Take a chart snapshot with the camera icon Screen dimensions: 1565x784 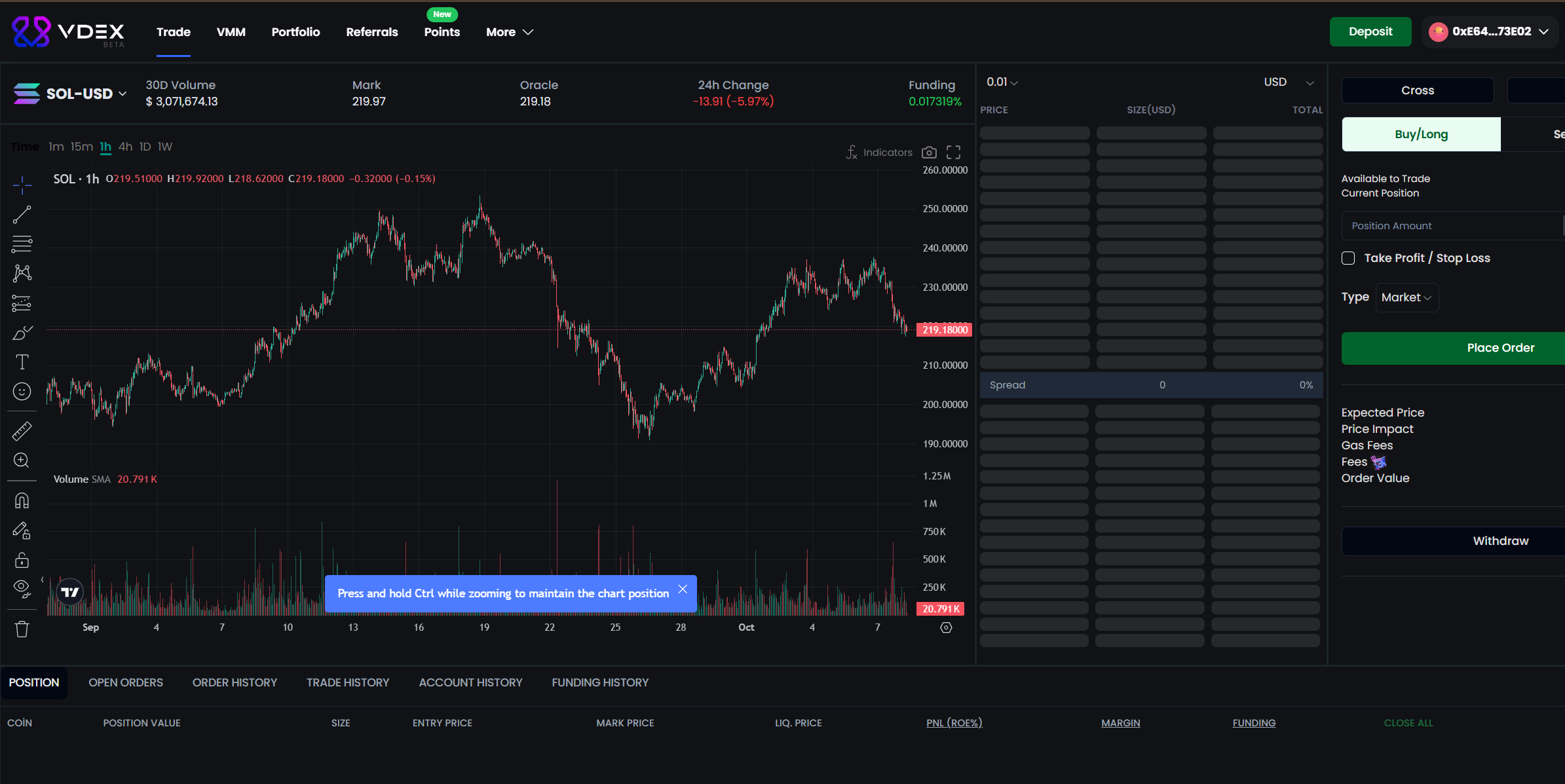(x=929, y=151)
